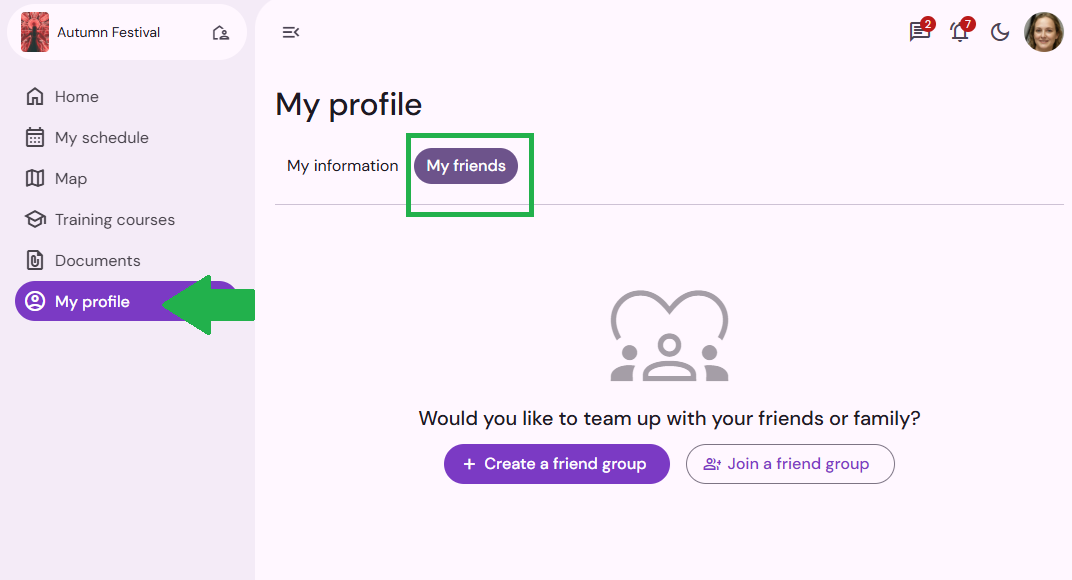Image resolution: width=1072 pixels, height=580 pixels.
Task: Open the user avatar menu
Action: 1043,32
